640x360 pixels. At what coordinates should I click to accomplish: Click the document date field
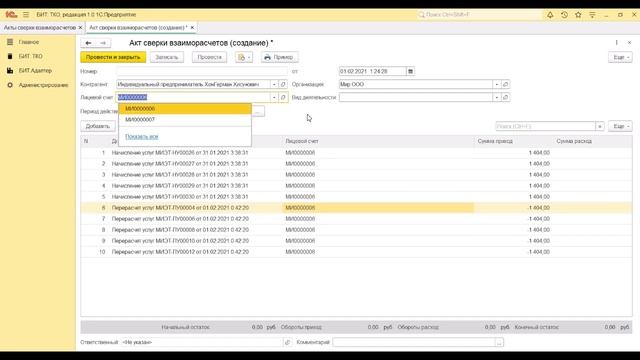pos(372,71)
